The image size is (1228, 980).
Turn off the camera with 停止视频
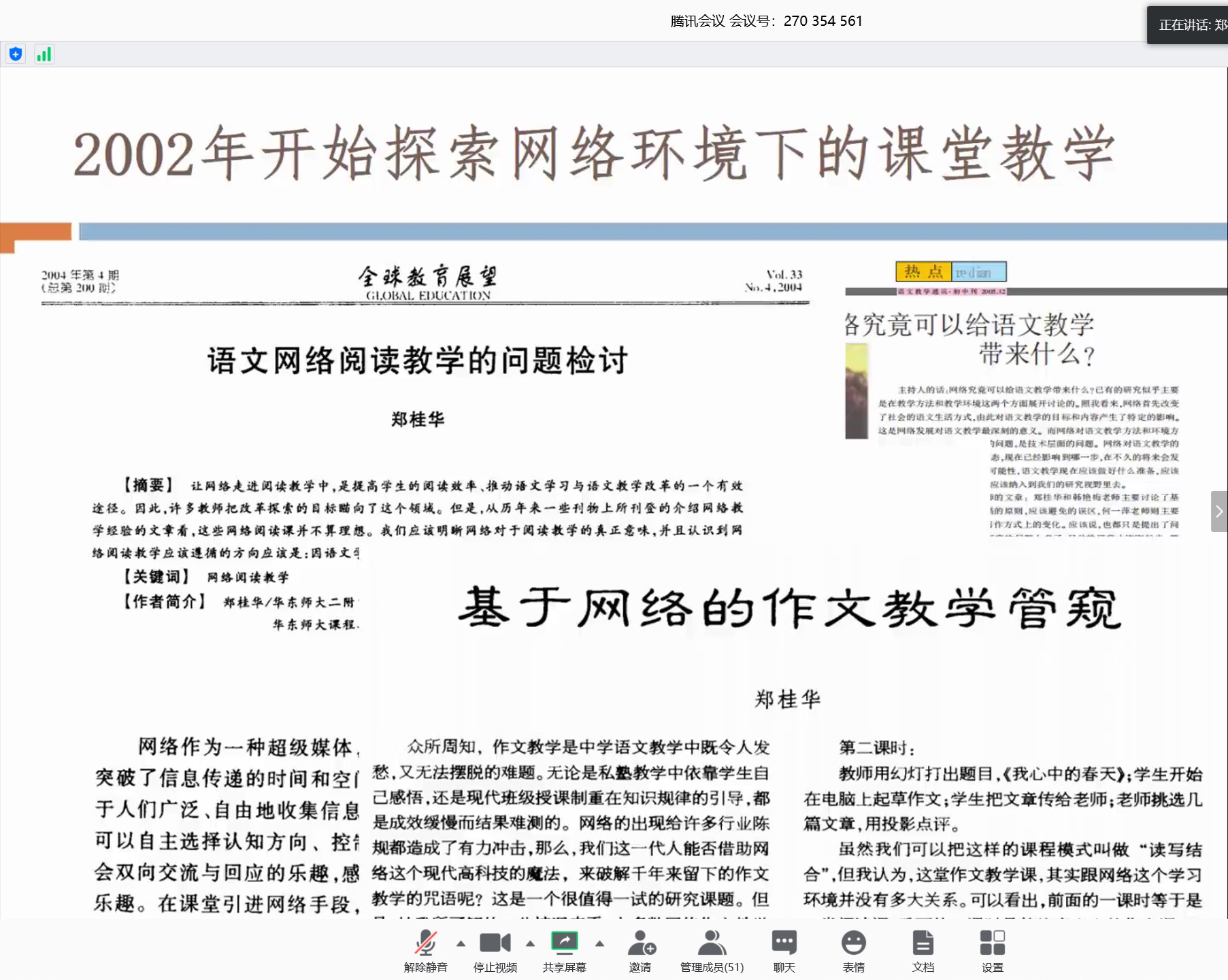tap(495, 951)
